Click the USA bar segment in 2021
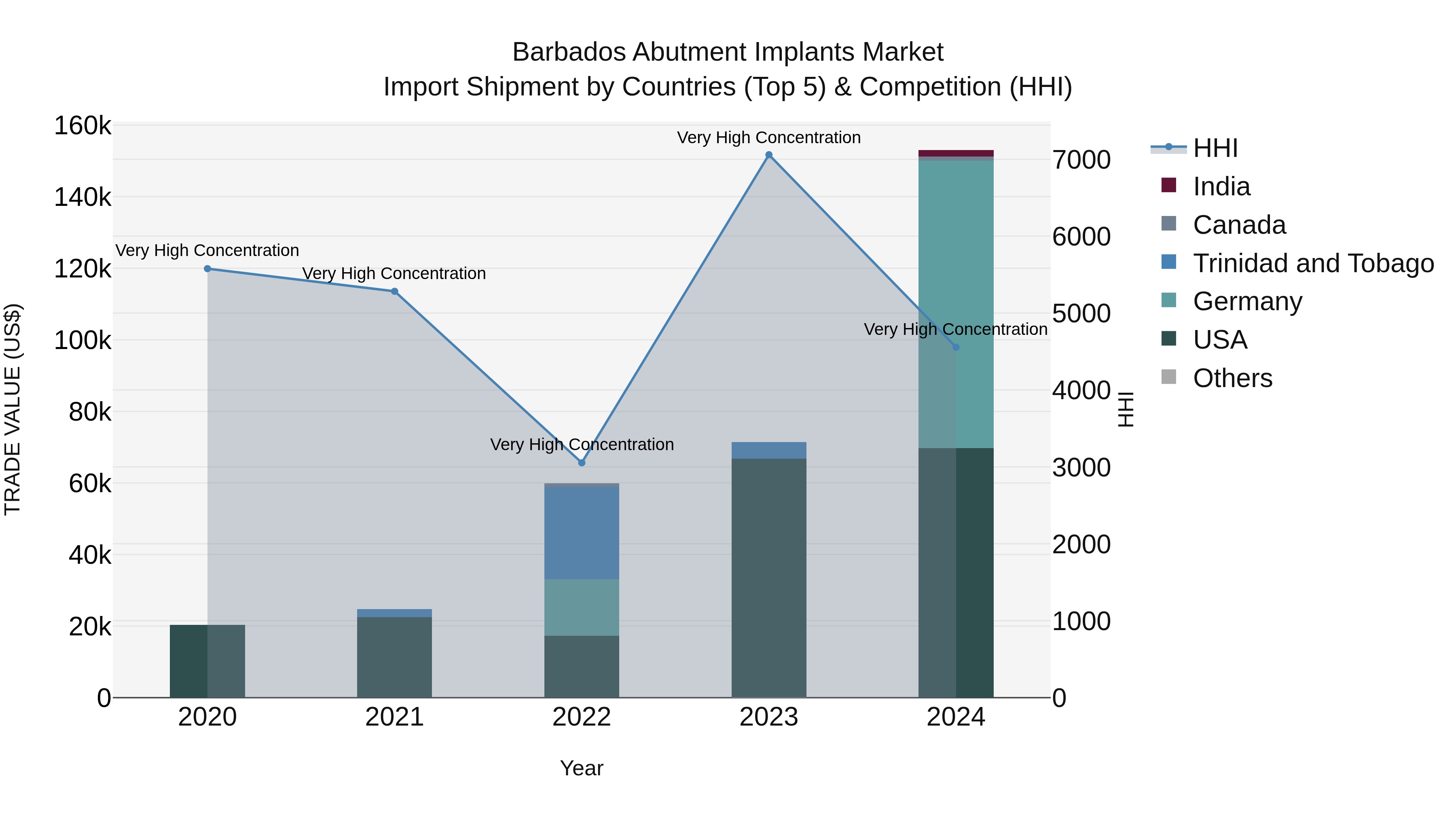This screenshot has width=1456, height=819. 394,657
